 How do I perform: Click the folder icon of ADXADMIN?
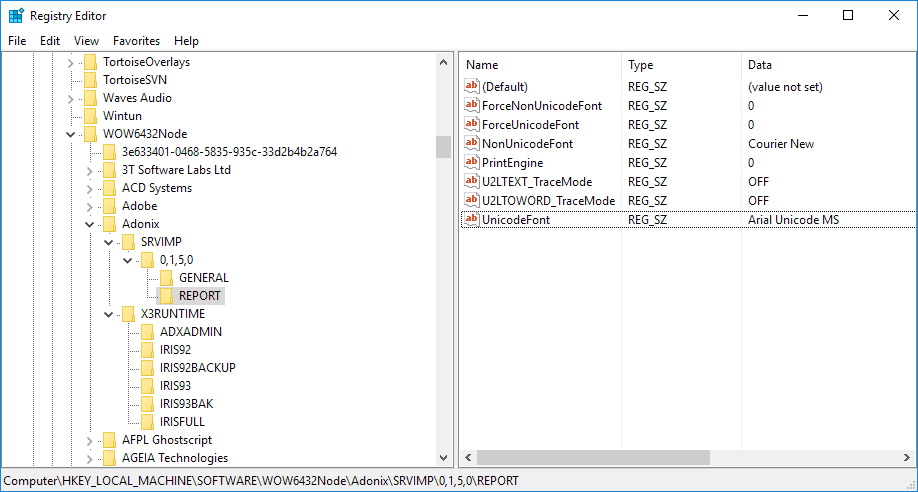[x=148, y=332]
